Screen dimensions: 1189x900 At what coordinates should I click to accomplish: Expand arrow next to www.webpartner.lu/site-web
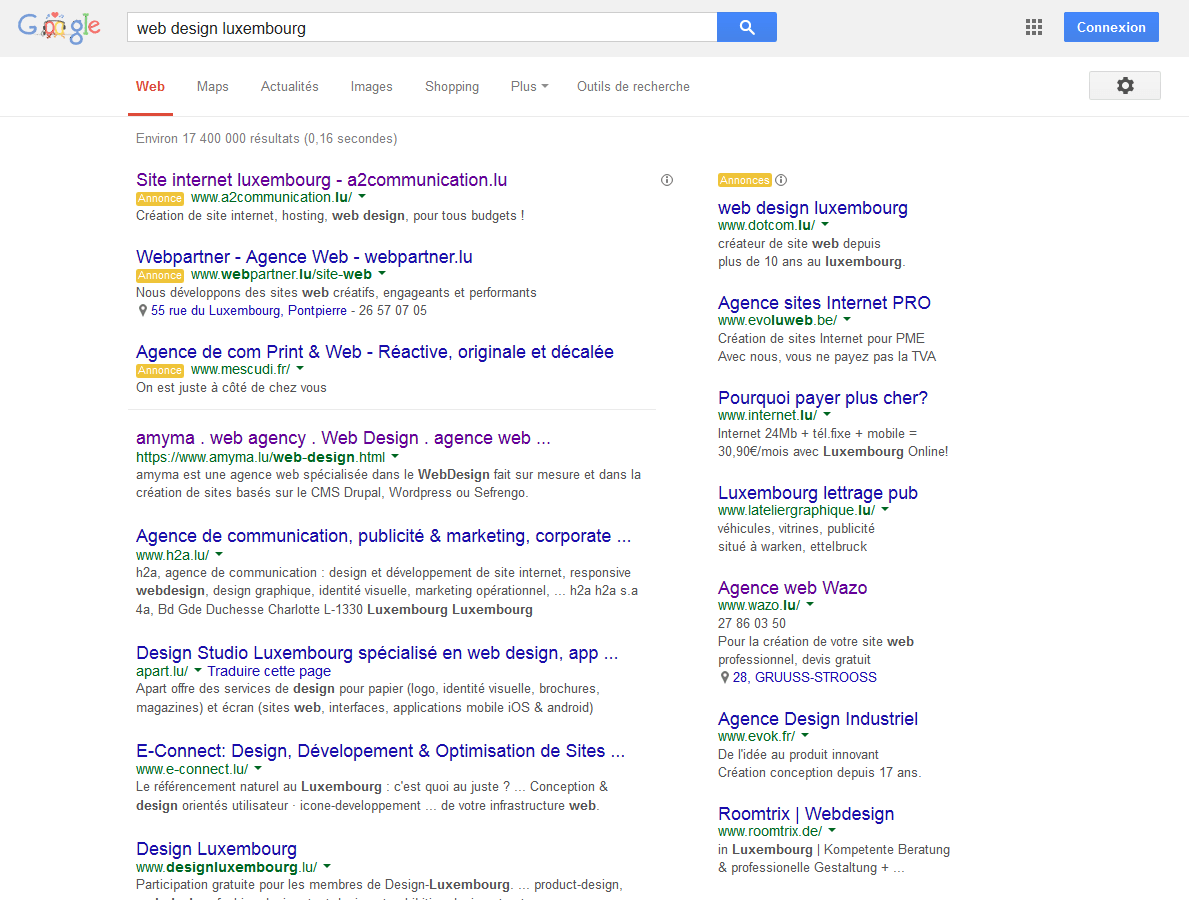pos(382,274)
